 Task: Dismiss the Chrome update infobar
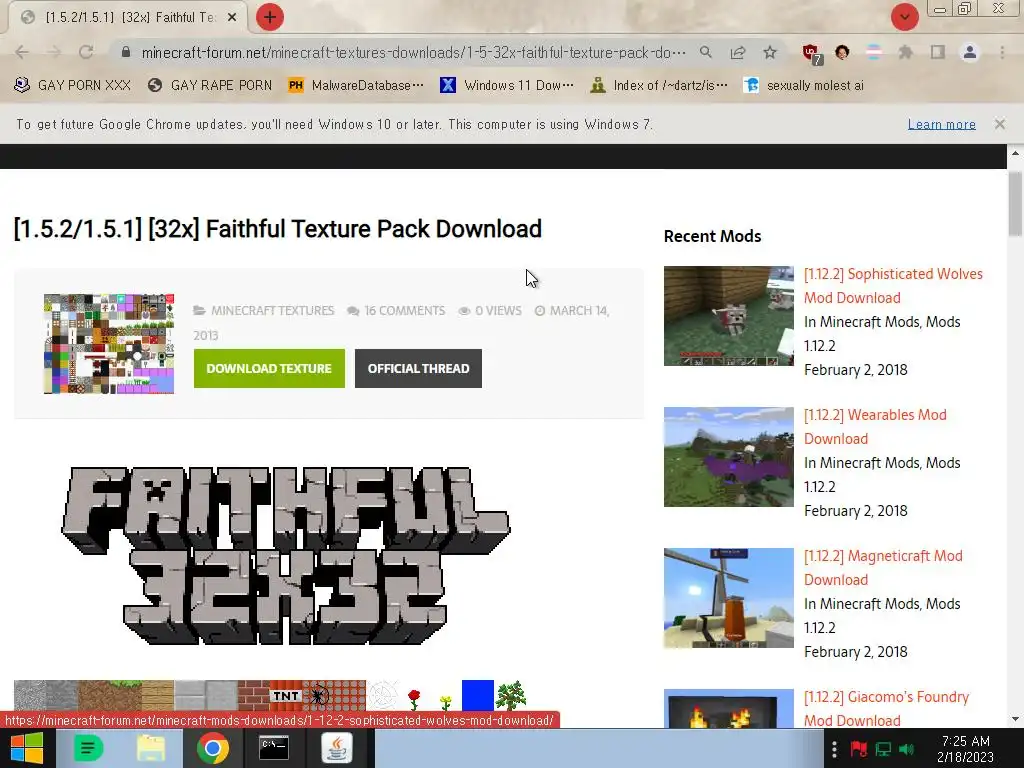pos(1000,123)
